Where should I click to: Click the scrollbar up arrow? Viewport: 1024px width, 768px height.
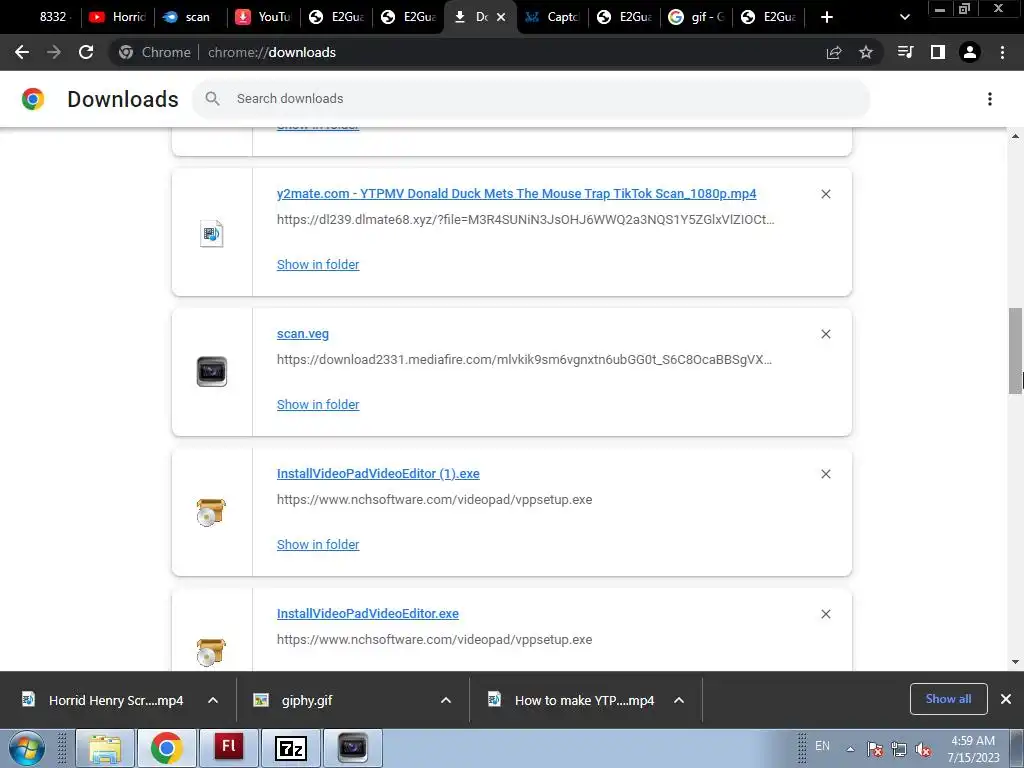point(1015,136)
